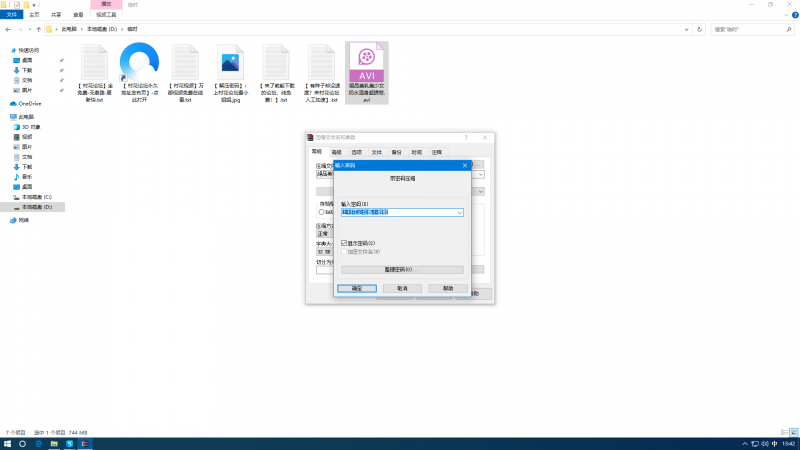Open the File menu in Explorer
Screen dimensions: 800x450
[11, 15]
